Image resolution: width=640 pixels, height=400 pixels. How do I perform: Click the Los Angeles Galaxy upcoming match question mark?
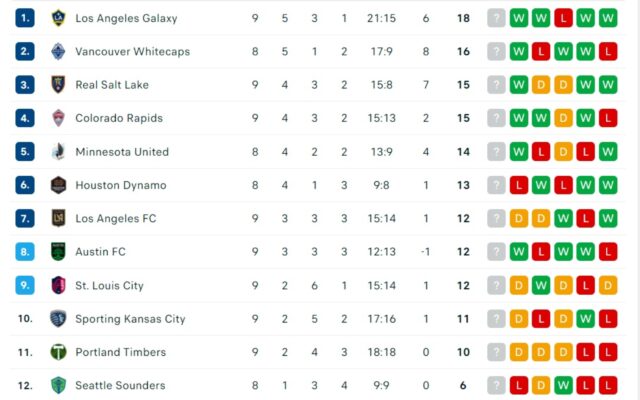(496, 18)
